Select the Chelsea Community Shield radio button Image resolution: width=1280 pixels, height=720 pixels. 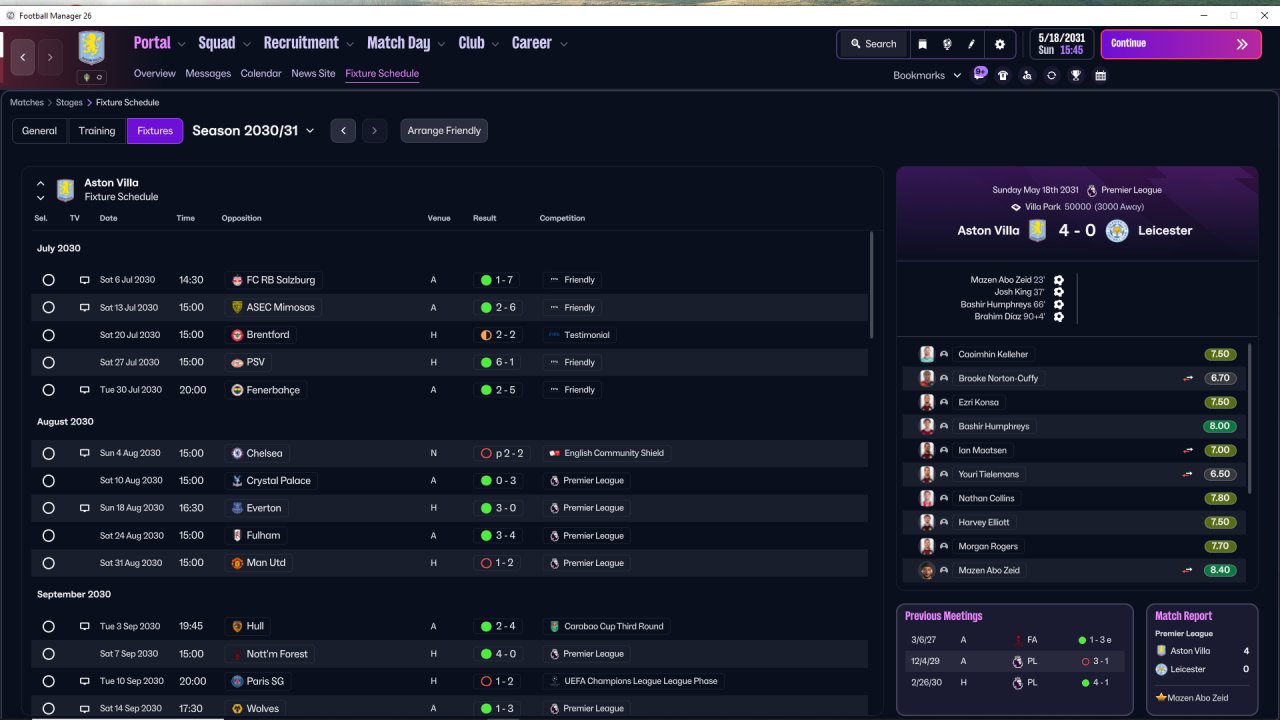[x=48, y=453]
